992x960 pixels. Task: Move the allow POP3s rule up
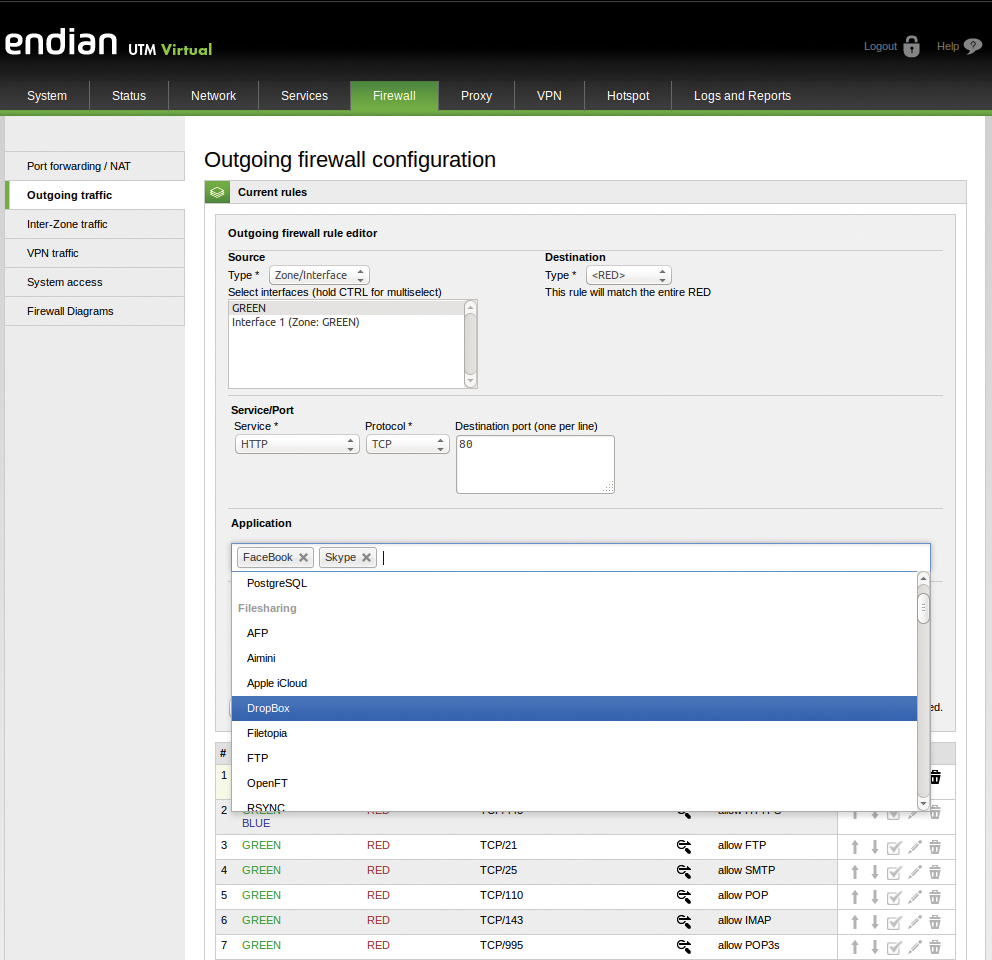click(855, 947)
